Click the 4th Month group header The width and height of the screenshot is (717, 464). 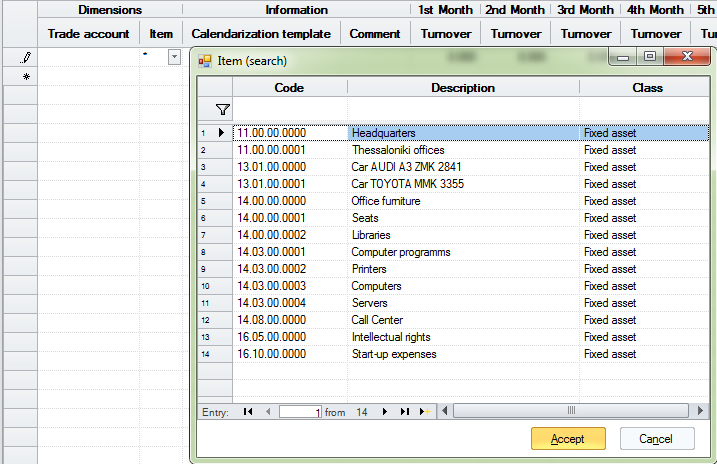point(655,10)
